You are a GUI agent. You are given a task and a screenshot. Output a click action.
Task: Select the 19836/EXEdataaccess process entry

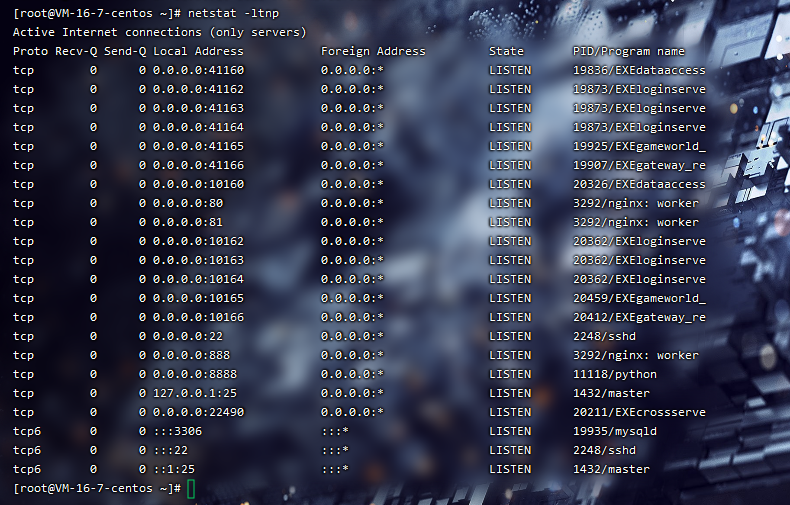click(x=638, y=70)
